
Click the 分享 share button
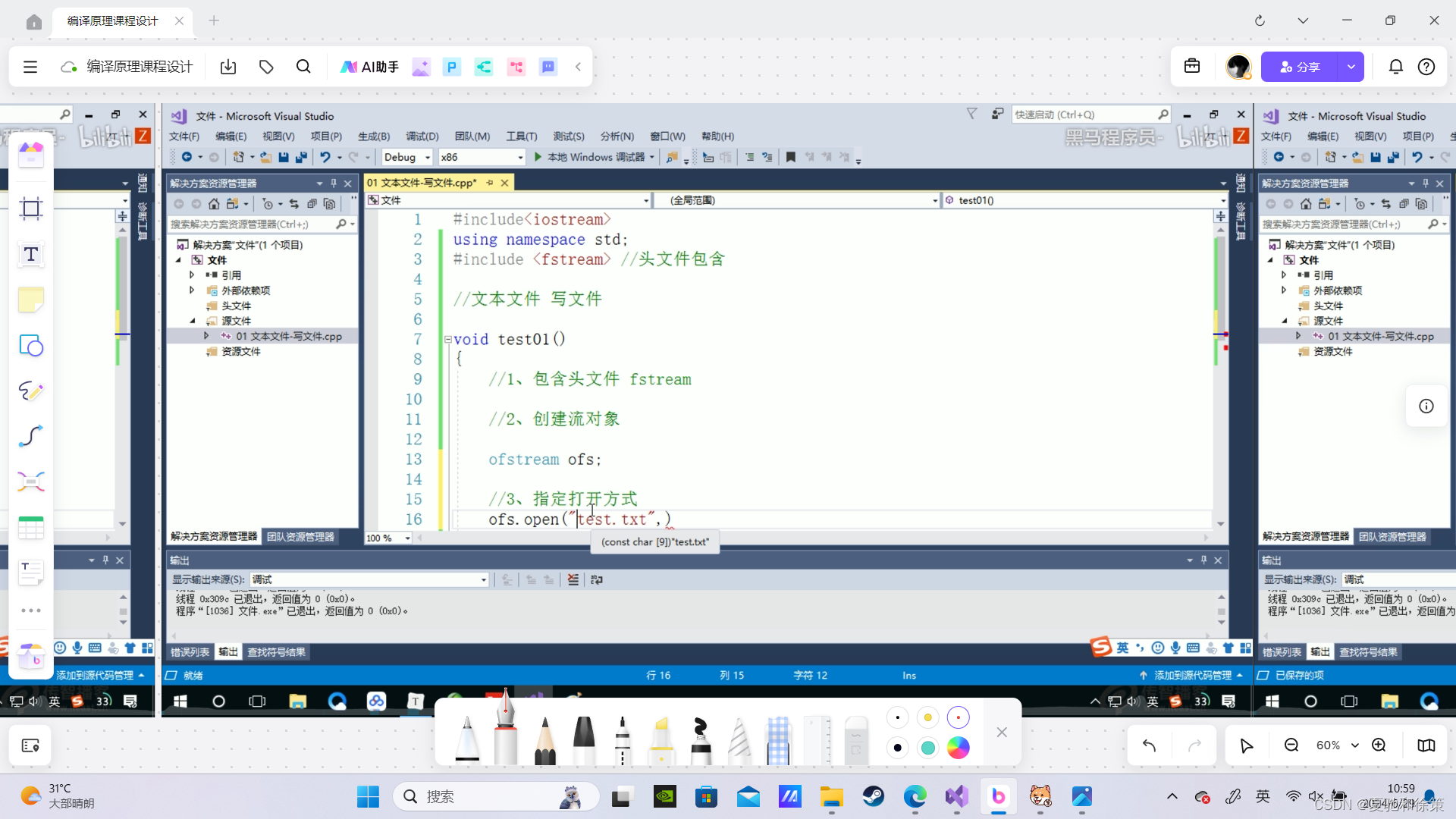1300,67
